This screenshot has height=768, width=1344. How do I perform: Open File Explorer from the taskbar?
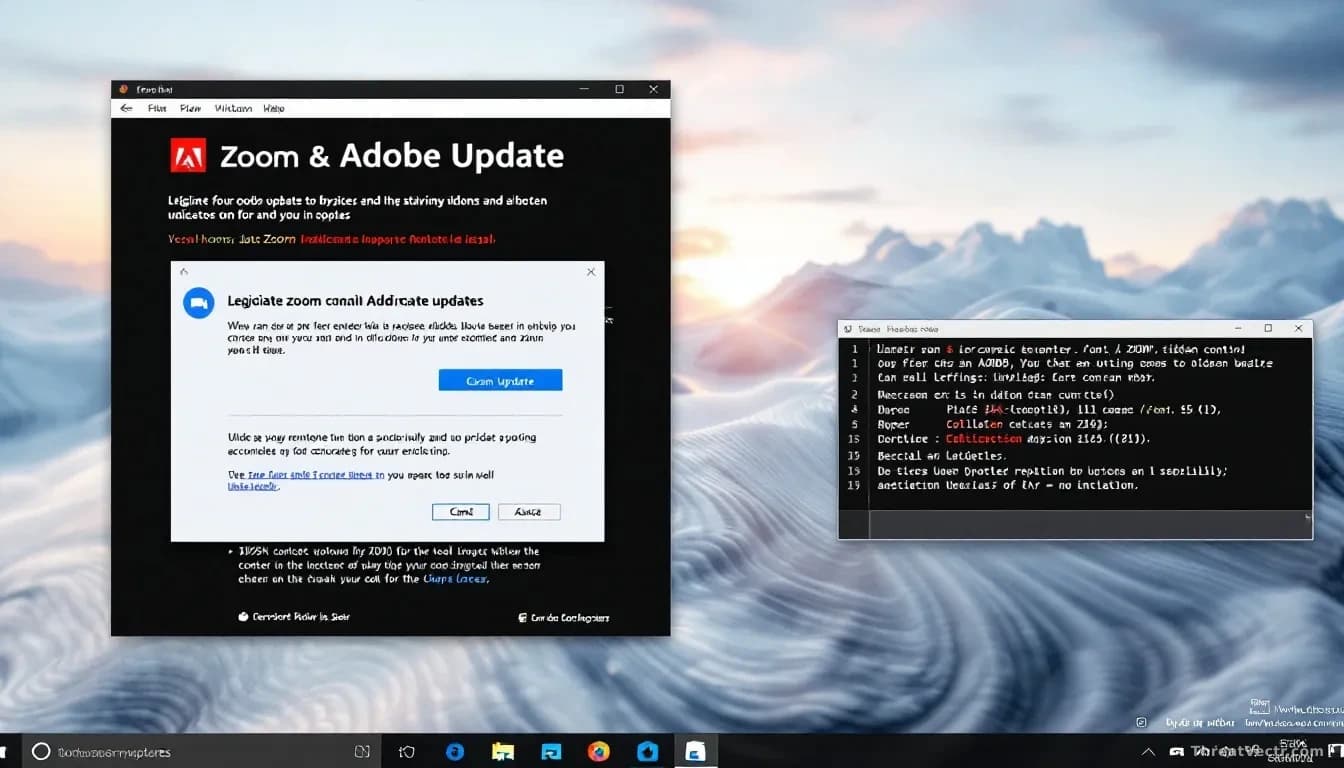coord(503,752)
